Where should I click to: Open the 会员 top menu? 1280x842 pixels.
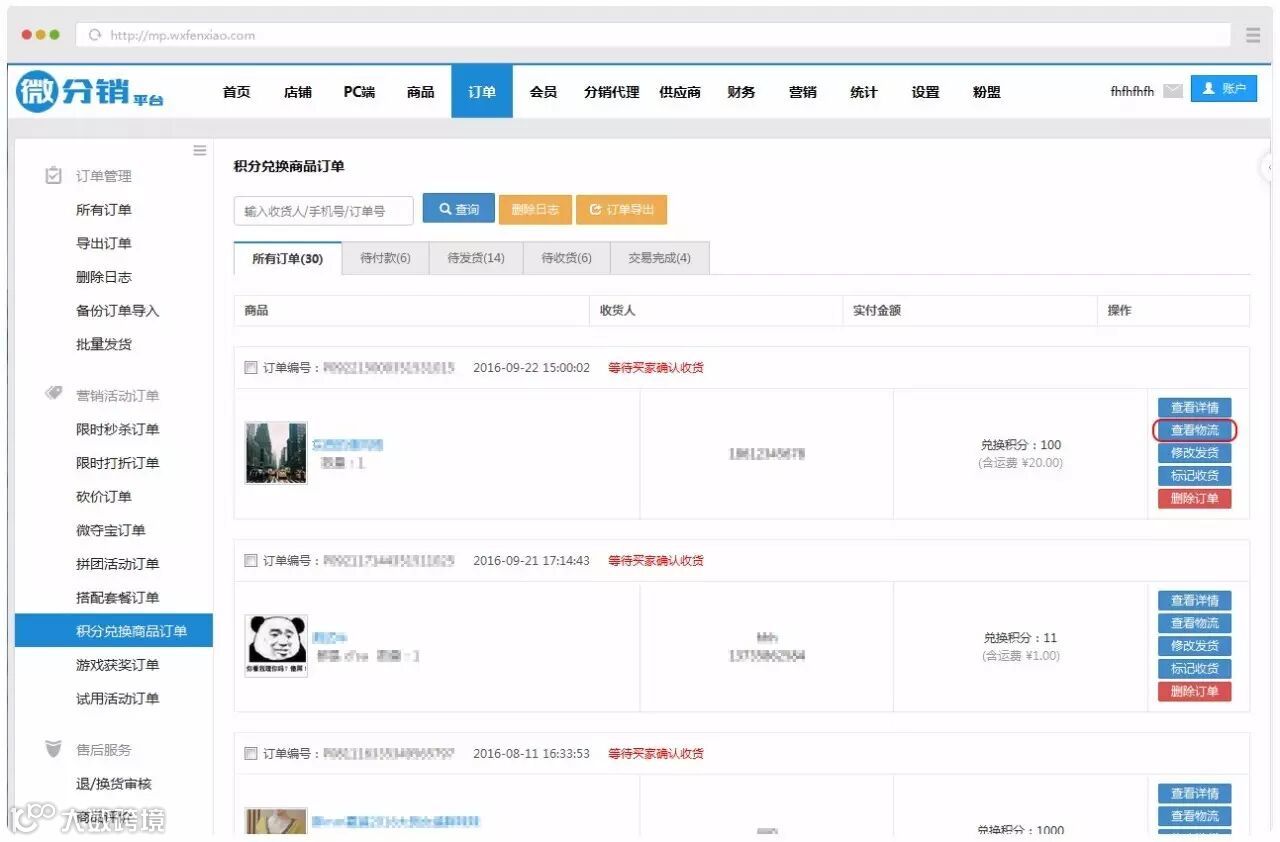coord(543,92)
